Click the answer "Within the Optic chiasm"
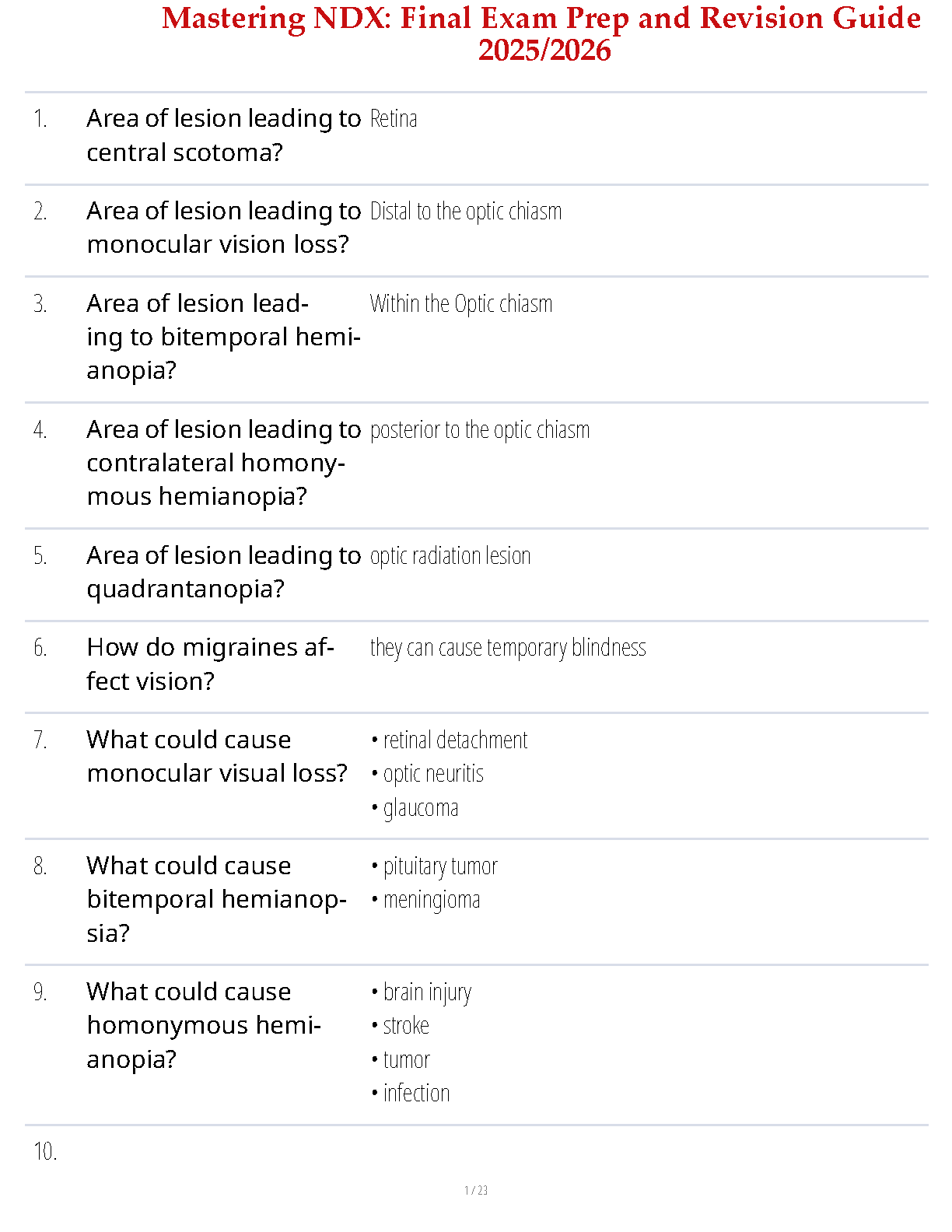Screen dimensions: 952x1232 [460, 304]
